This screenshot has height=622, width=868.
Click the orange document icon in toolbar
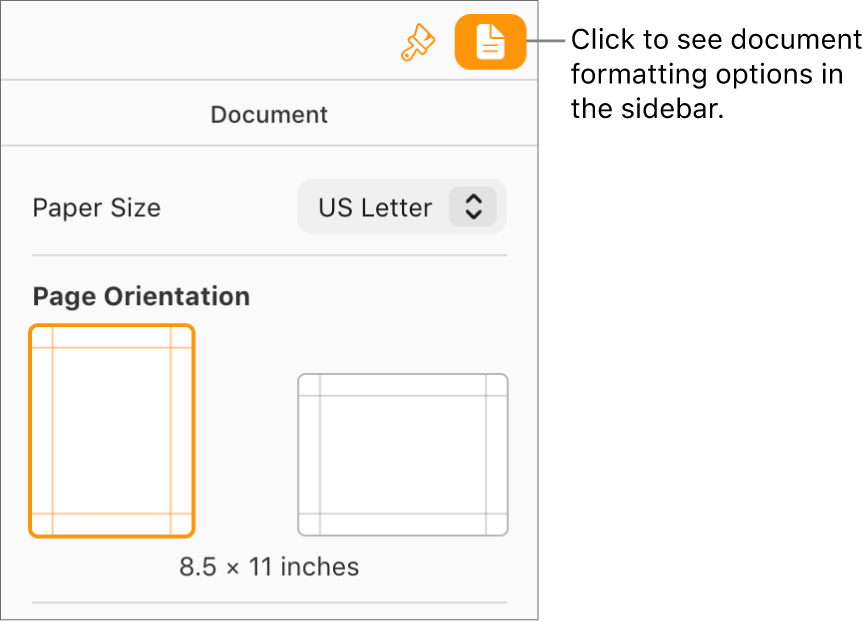489,41
